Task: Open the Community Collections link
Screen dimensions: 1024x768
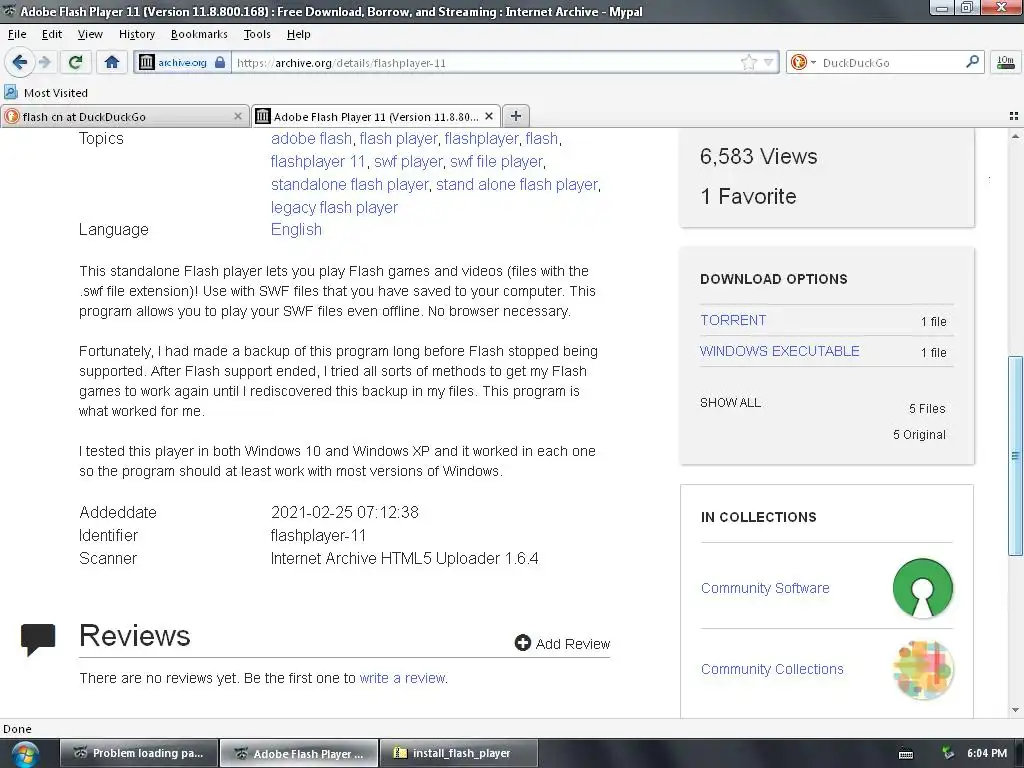Action: click(x=772, y=669)
